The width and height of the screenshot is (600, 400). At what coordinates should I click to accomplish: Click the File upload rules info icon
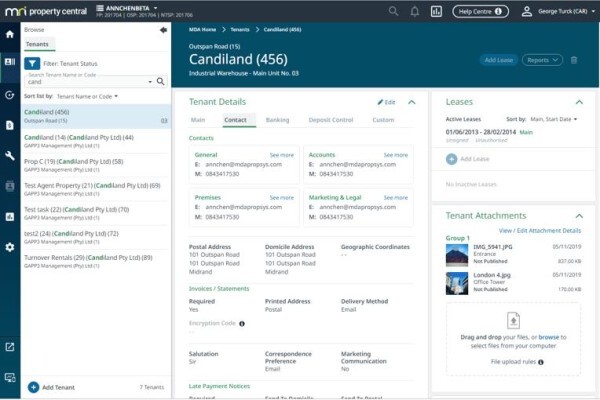click(x=541, y=362)
